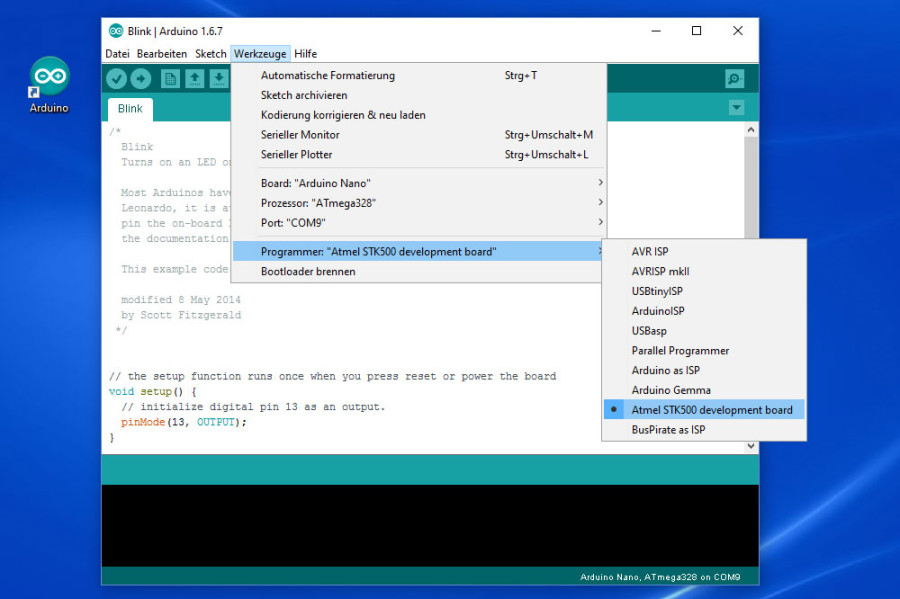The height and width of the screenshot is (599, 900).
Task: Click Bootloader brennen menu entry
Action: pyautogui.click(x=308, y=271)
